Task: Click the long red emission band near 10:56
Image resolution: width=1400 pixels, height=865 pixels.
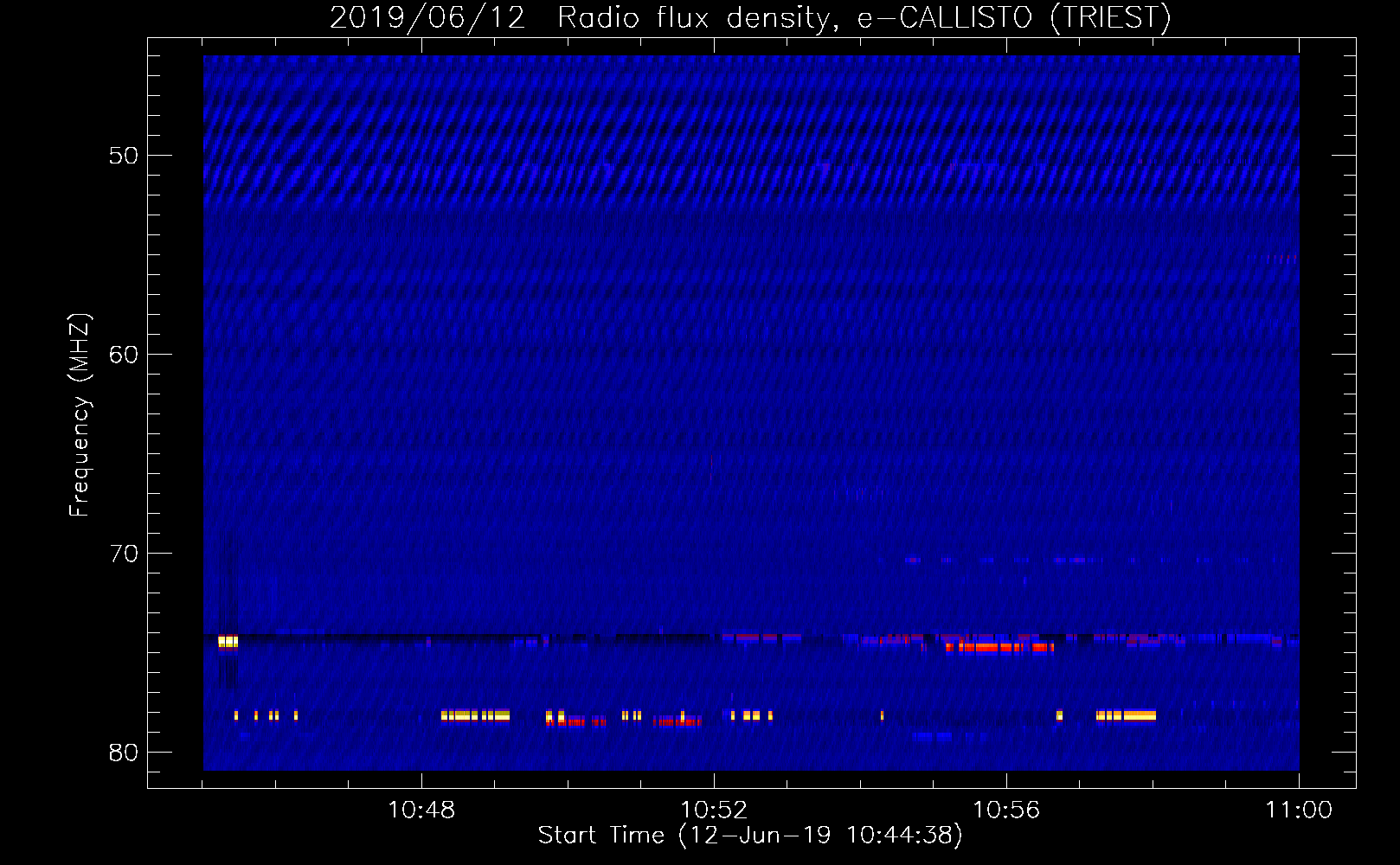Action: point(999,647)
